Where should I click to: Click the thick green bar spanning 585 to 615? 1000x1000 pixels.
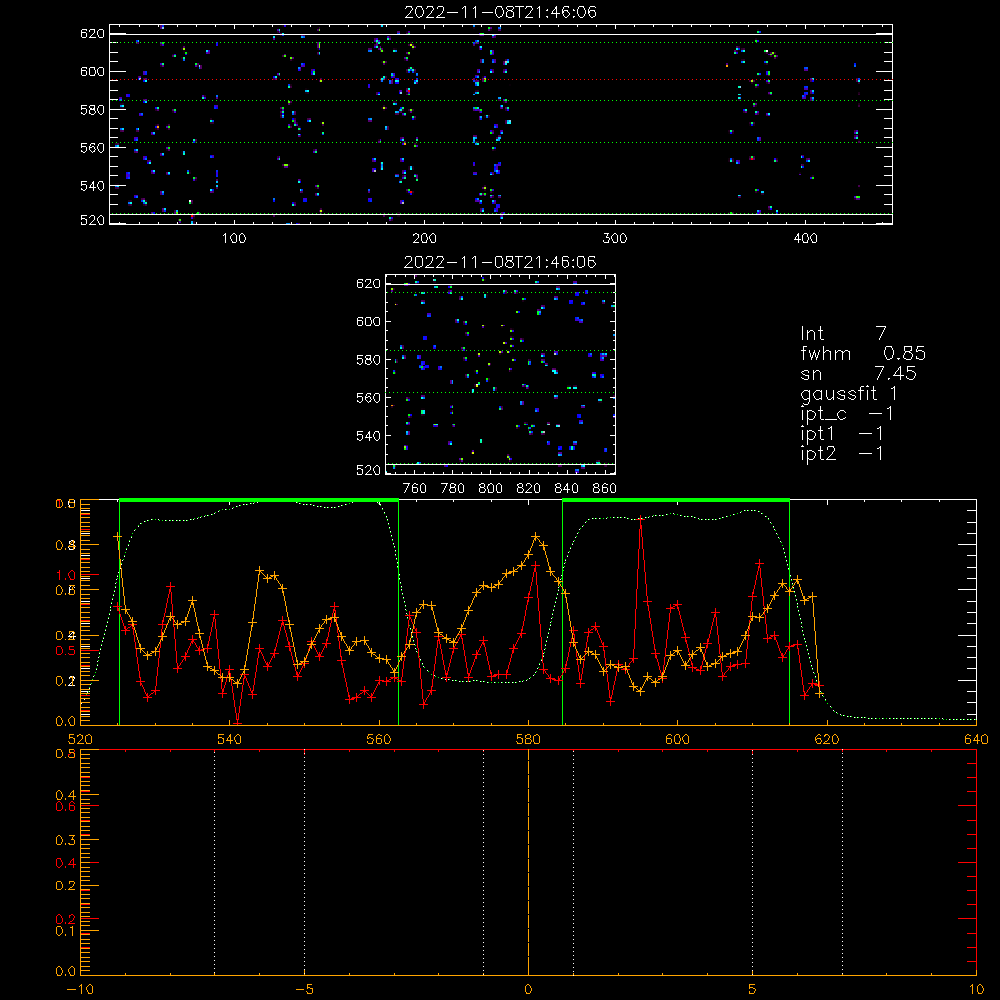pos(676,501)
